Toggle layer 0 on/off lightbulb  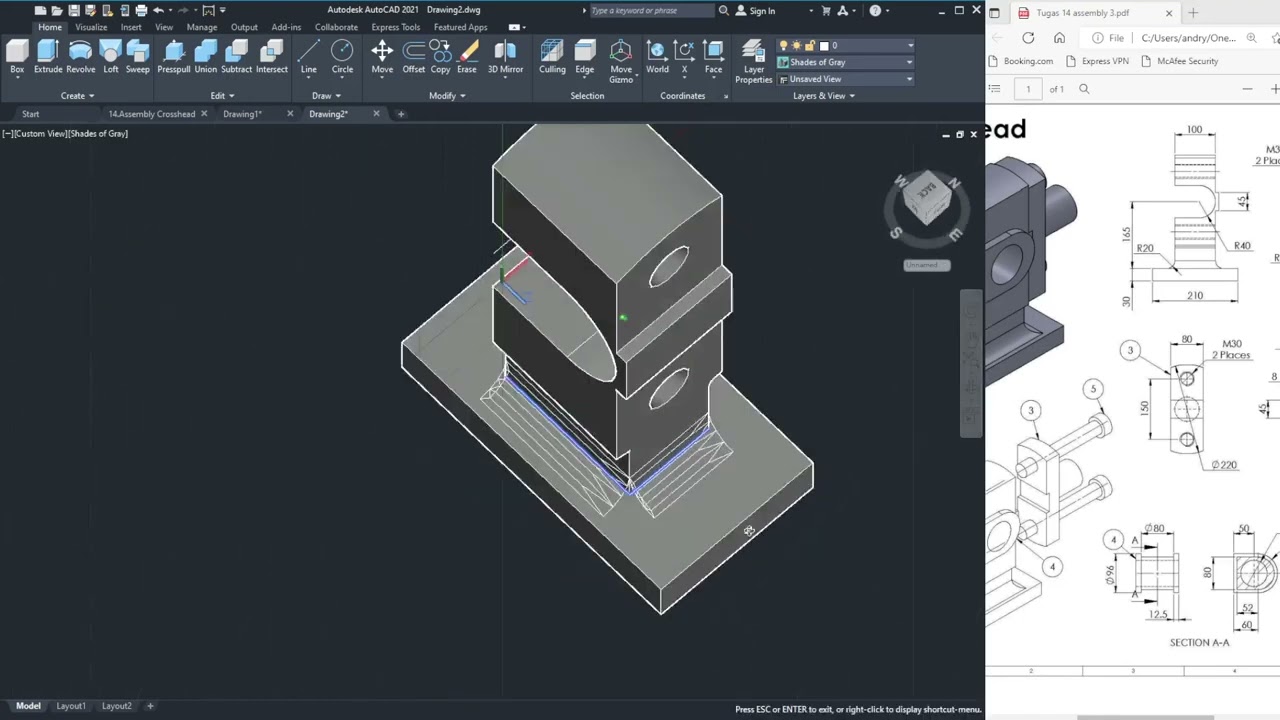(783, 46)
